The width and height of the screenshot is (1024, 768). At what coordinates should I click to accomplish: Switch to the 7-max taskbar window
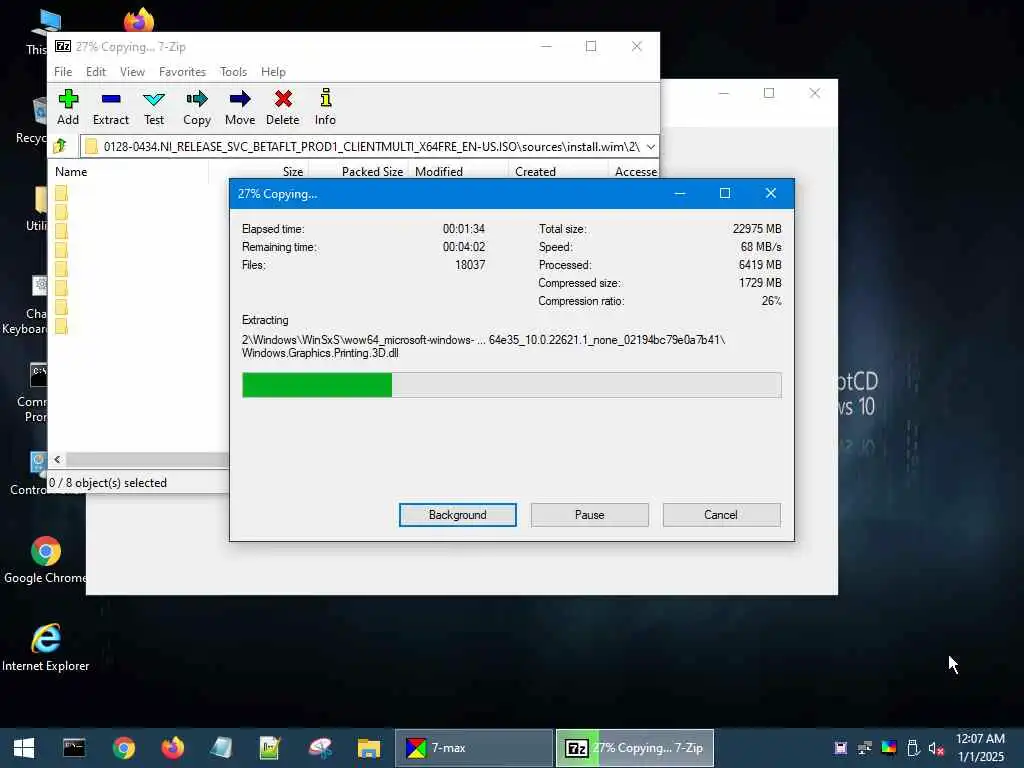coord(473,748)
